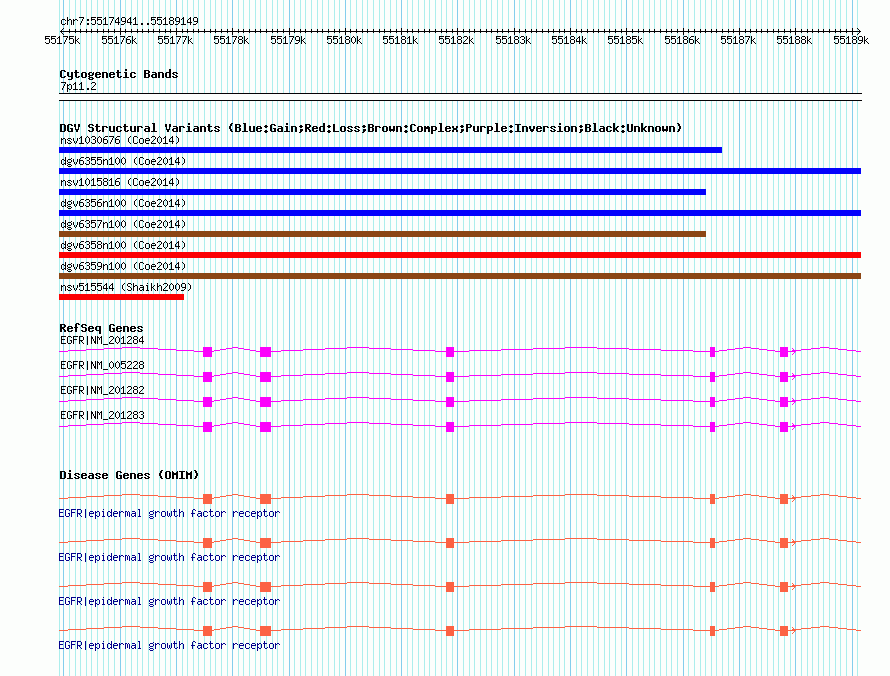
Task: Click the exon box of EGFR|NM_201282 near 55182k
Action: click(x=450, y=402)
